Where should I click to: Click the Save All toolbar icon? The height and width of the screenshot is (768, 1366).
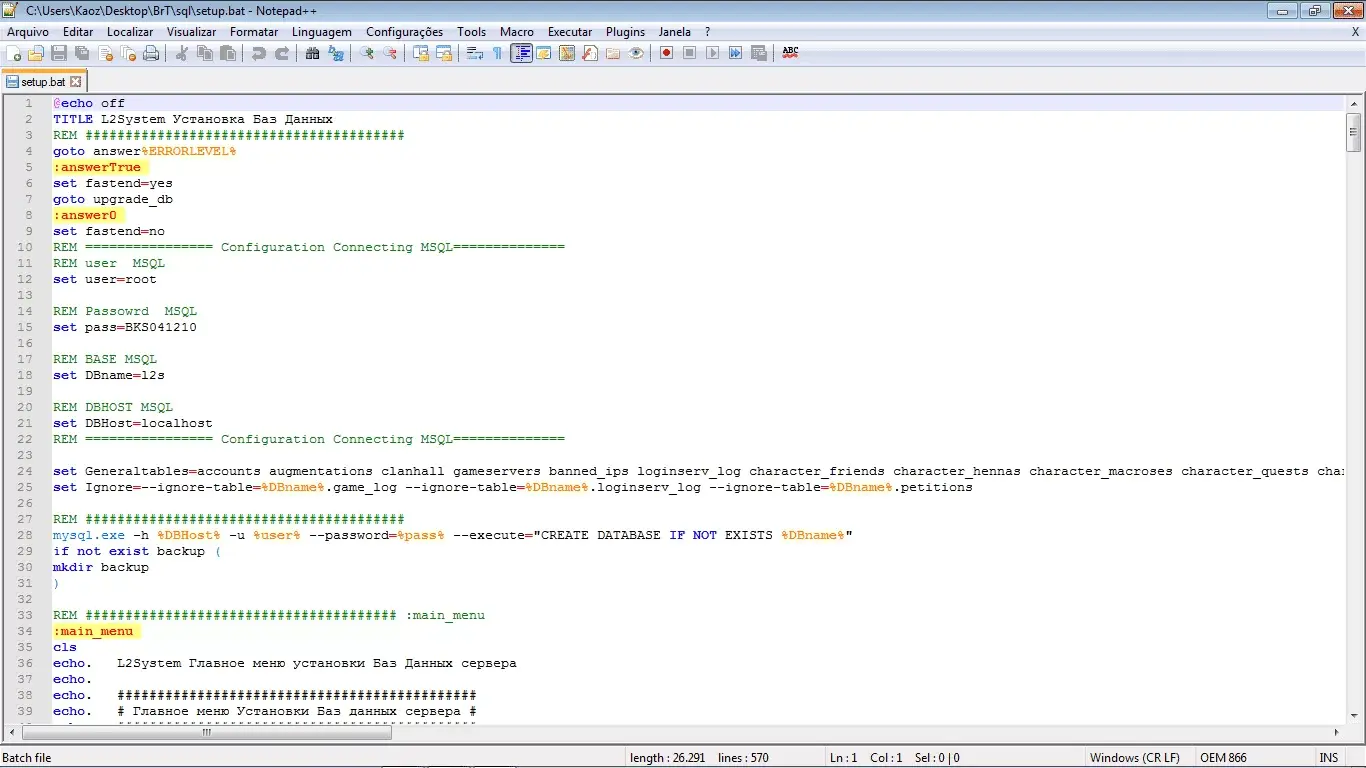pos(82,53)
